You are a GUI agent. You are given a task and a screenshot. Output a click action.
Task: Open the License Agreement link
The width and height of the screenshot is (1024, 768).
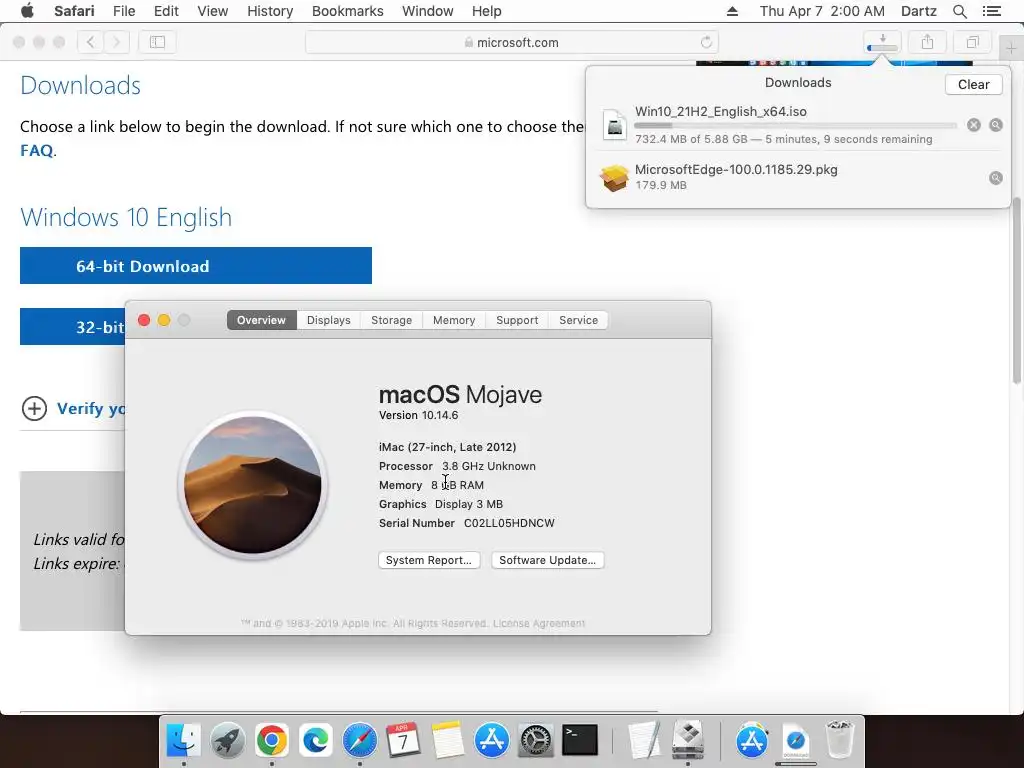539,623
